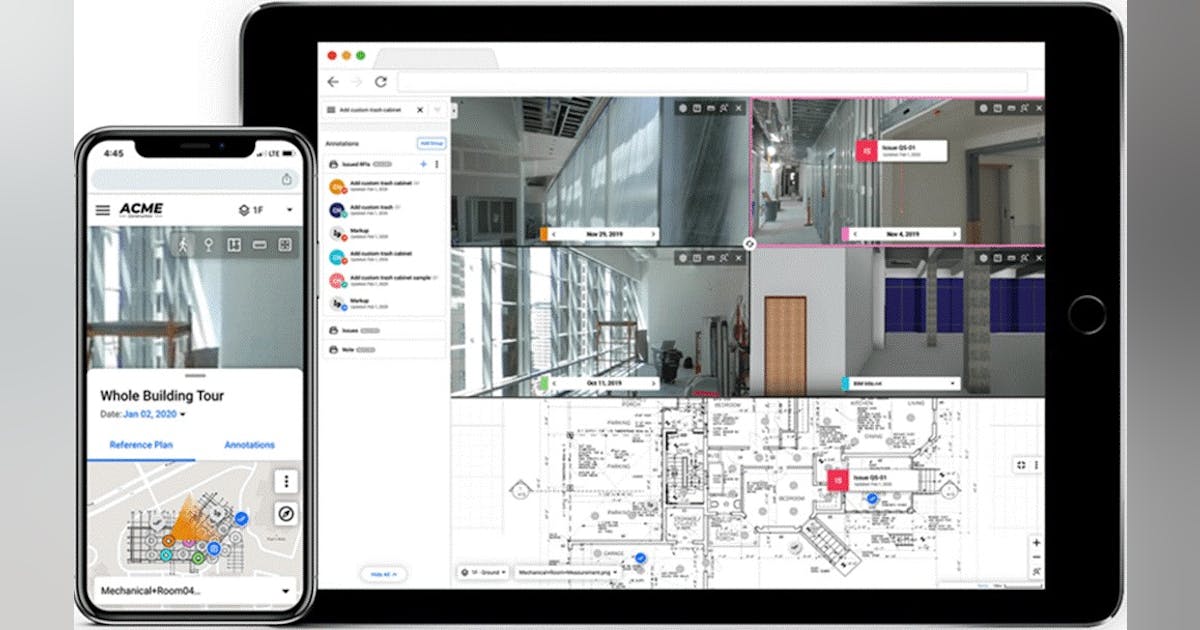Open the three-dot menu next to Issued RFIs
Viewport: 1200px width, 630px height.
point(436,163)
